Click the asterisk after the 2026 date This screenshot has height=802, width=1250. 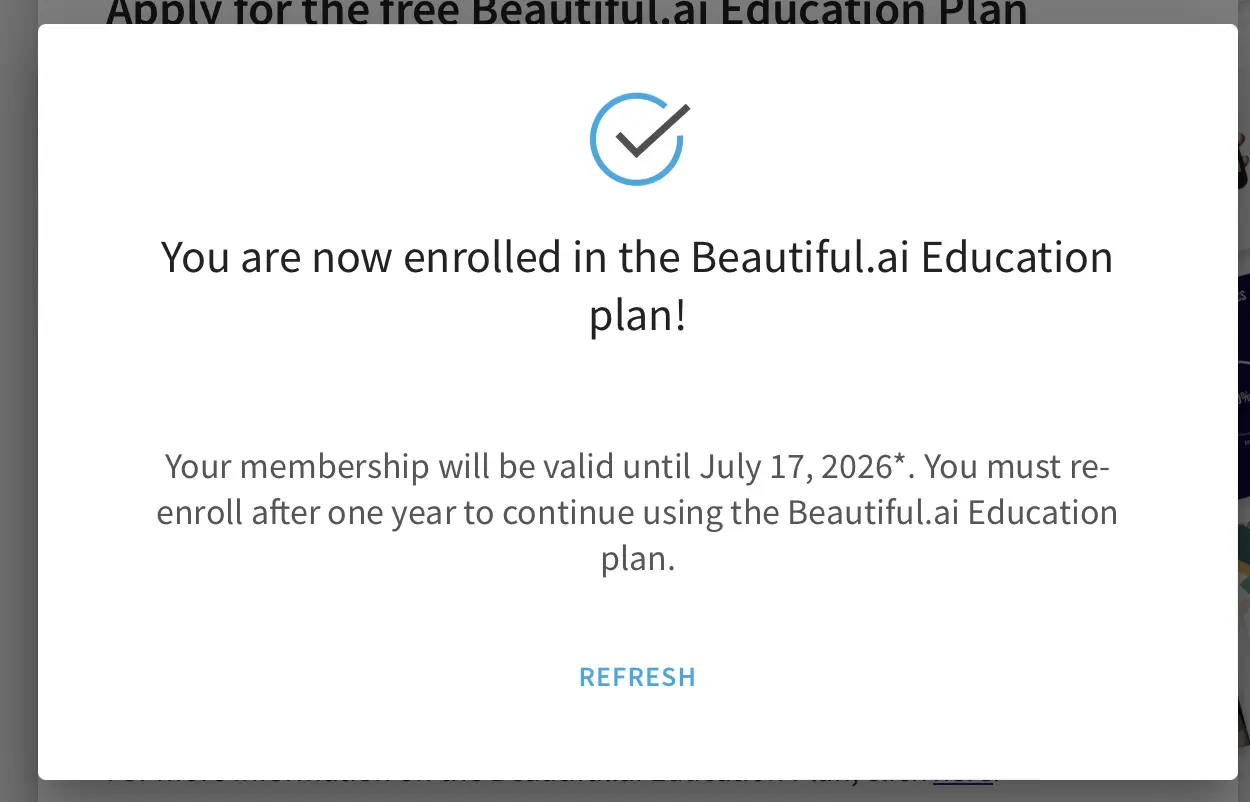899,462
